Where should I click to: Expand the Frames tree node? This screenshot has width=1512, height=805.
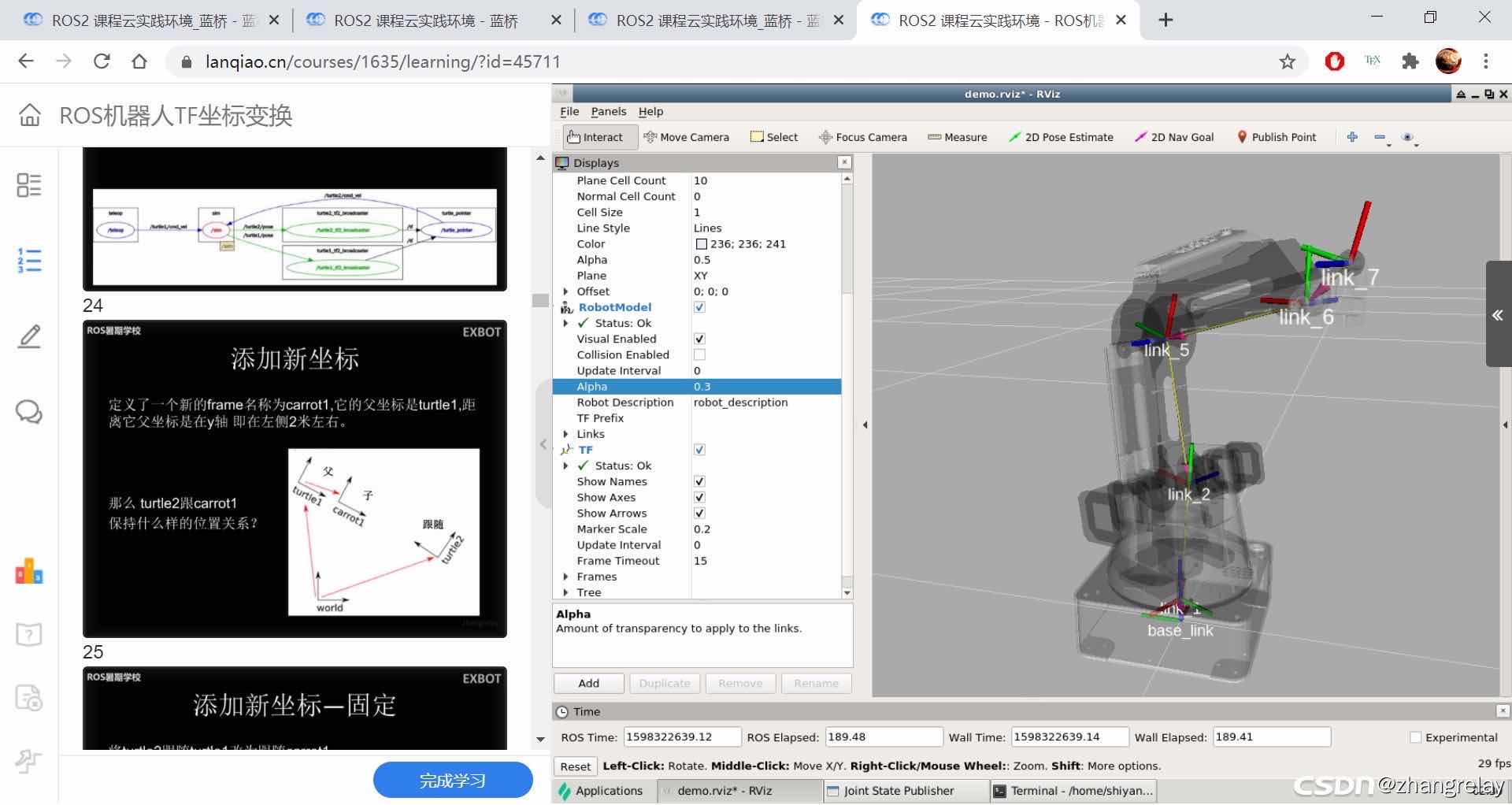coord(565,577)
